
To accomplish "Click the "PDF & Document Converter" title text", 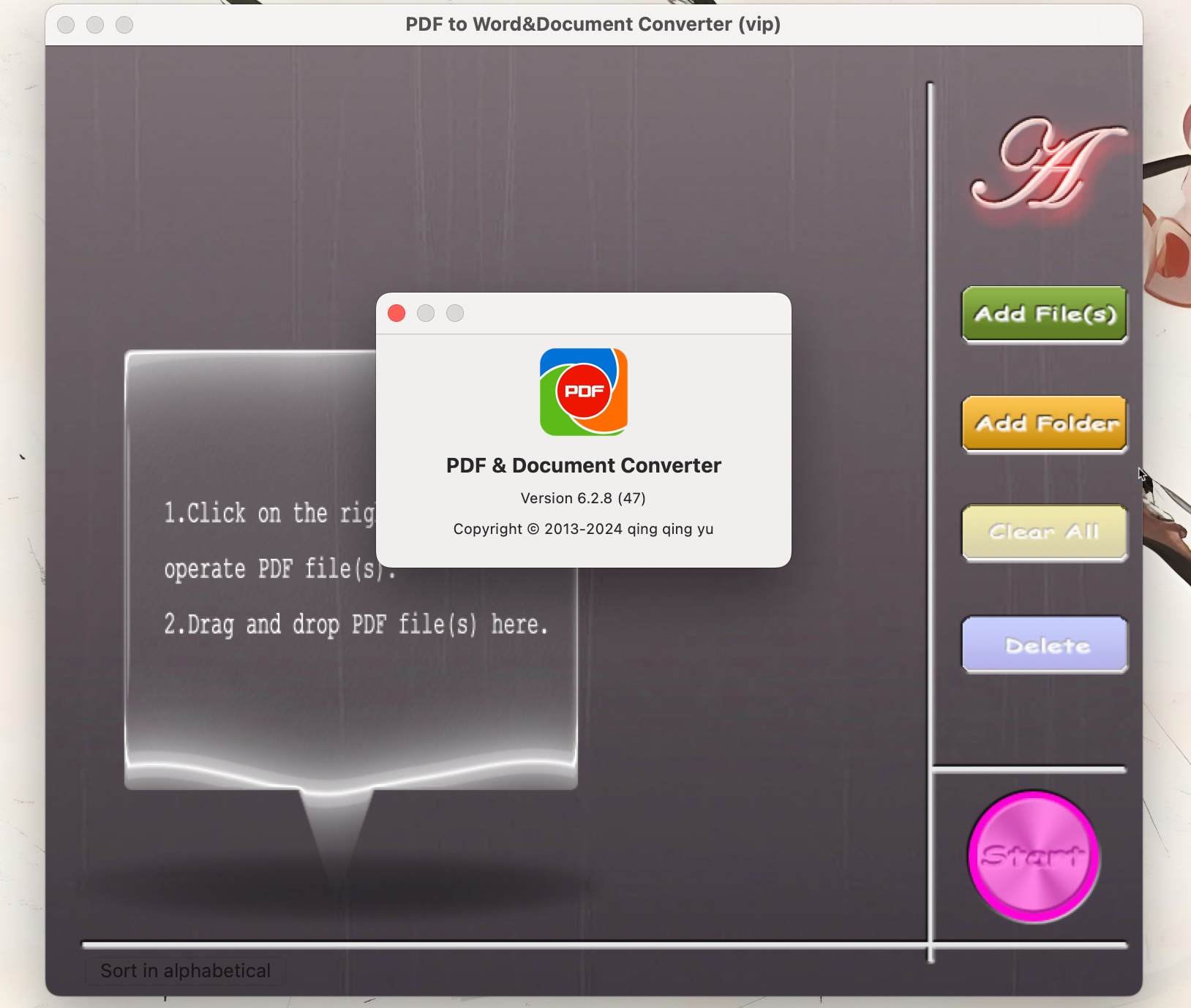I will click(584, 465).
